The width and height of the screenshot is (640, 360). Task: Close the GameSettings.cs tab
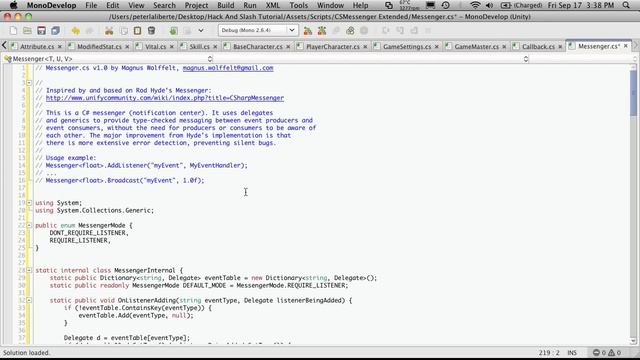[x=437, y=47]
